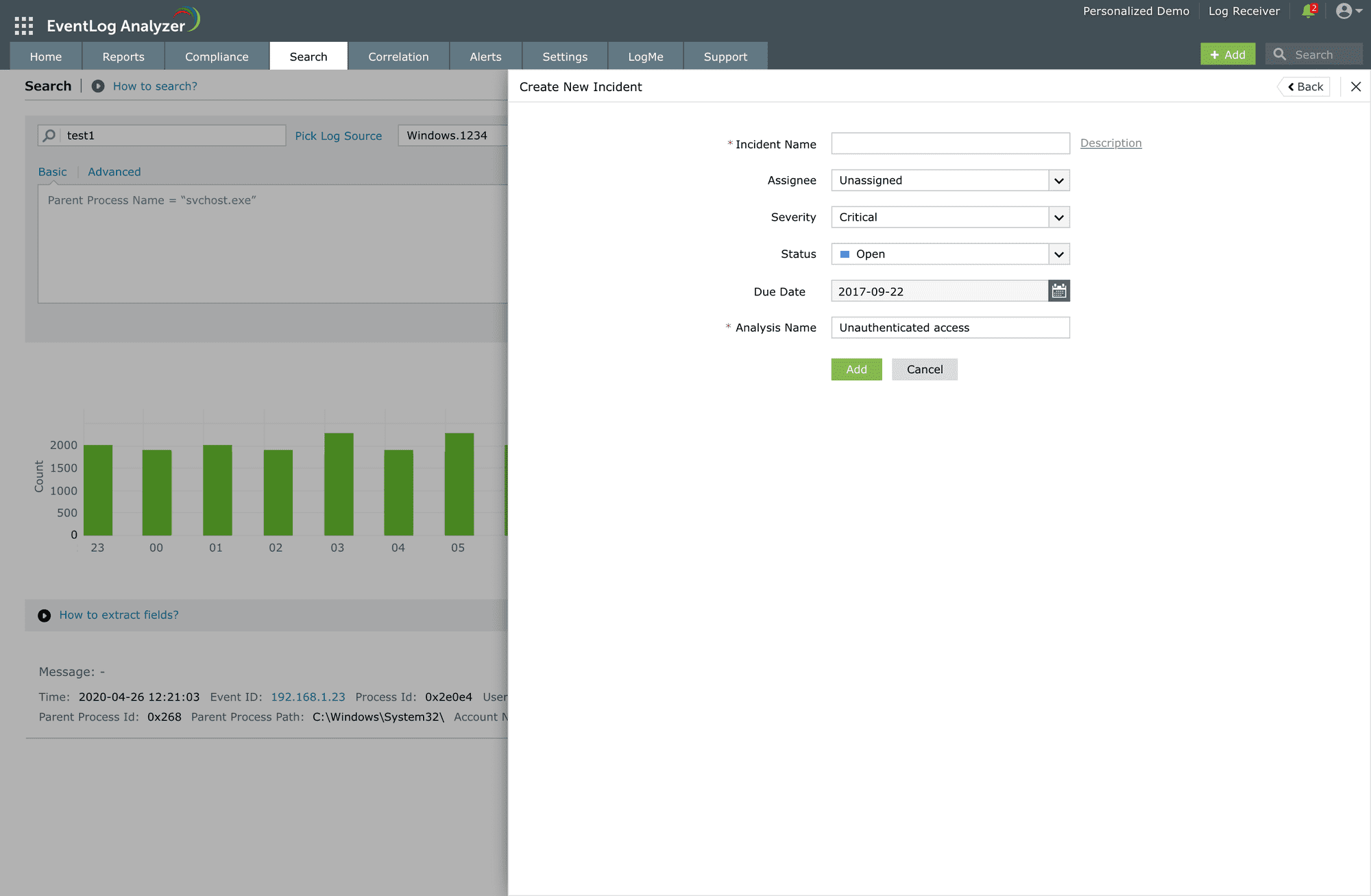
Task: Close the Create New Incident panel
Action: [1355, 86]
